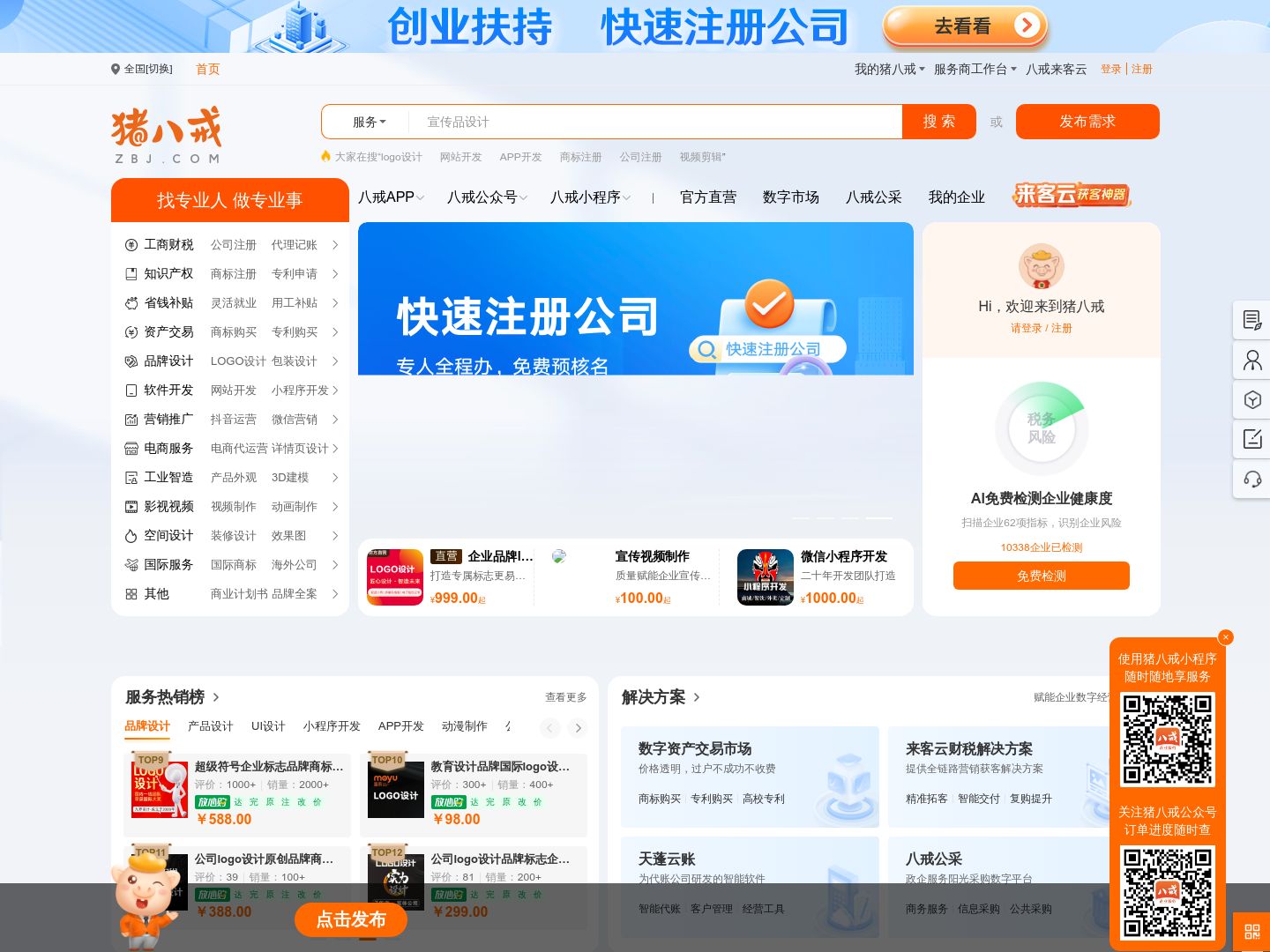Select the APP开发 tab in 服务热销榜
1270x952 pixels.
pos(401,726)
